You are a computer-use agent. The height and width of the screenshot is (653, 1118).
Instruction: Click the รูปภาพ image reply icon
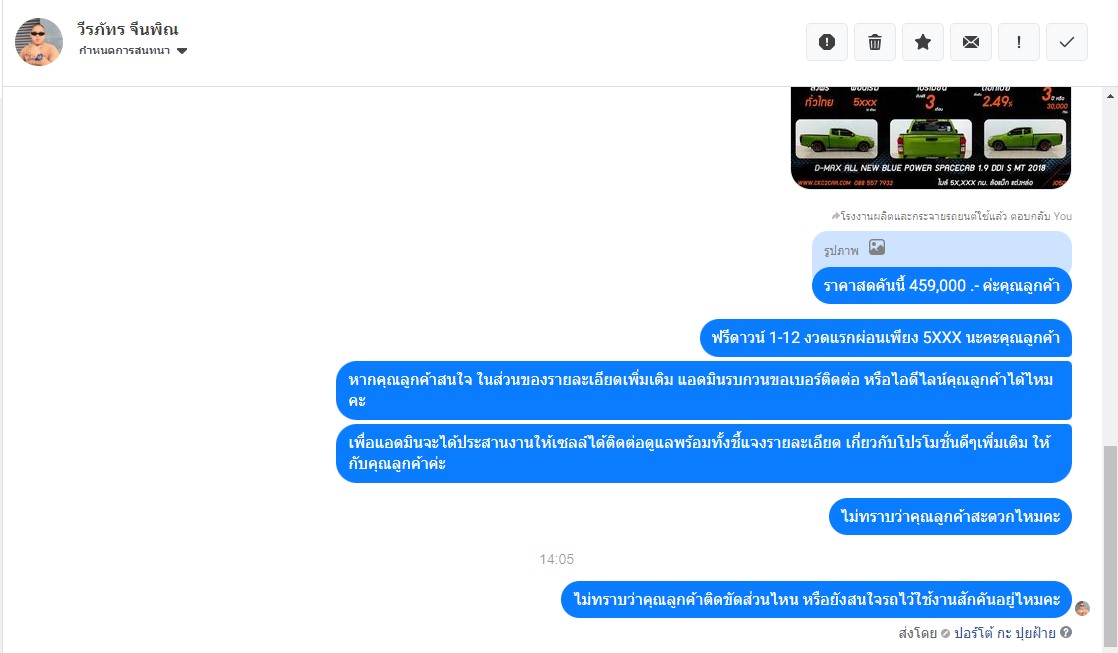pyautogui.click(x=876, y=247)
